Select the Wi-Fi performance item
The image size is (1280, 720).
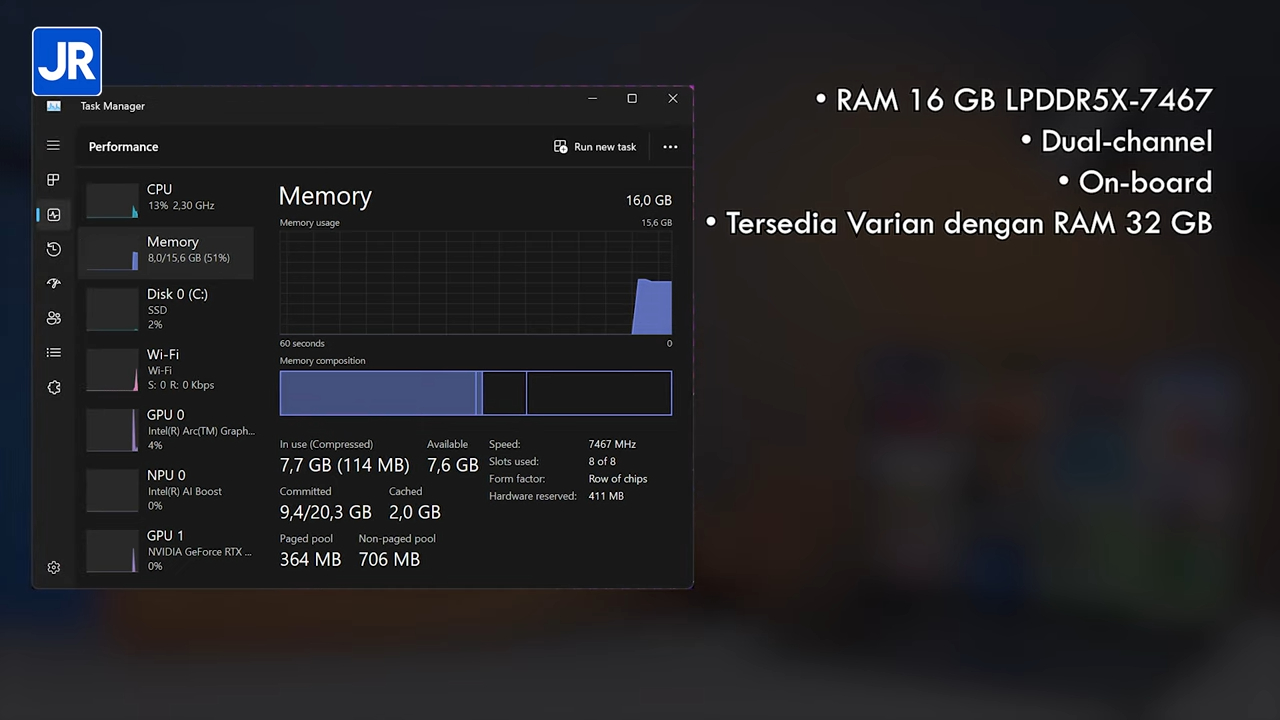point(166,369)
